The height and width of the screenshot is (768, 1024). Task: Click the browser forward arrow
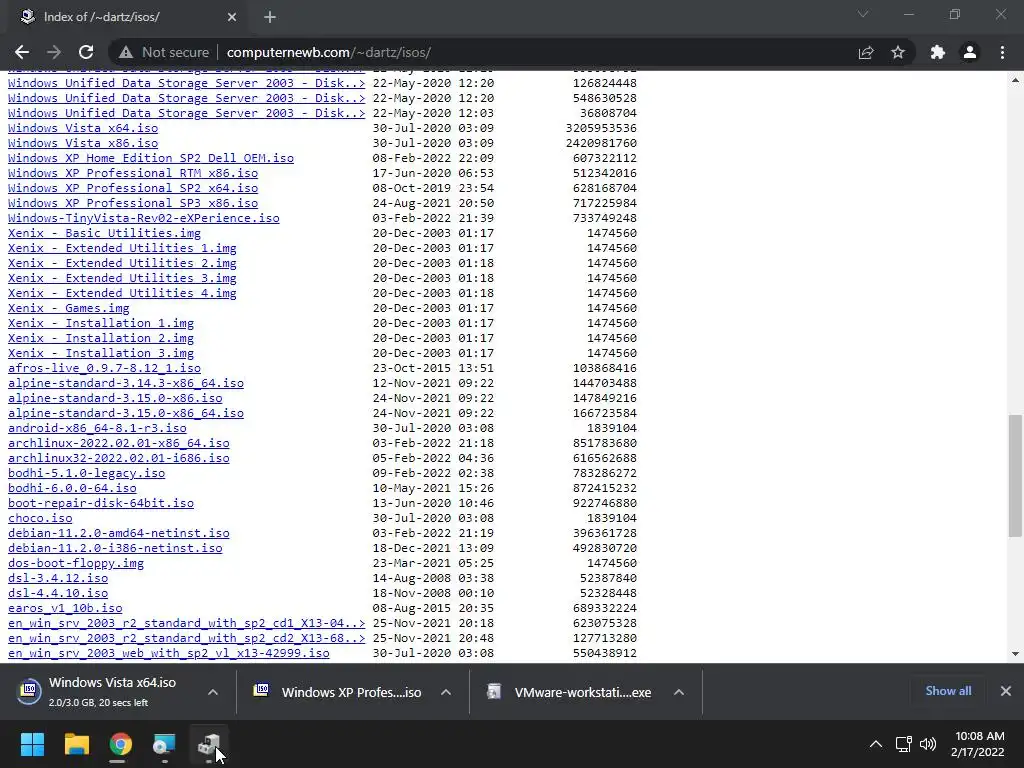coord(54,52)
